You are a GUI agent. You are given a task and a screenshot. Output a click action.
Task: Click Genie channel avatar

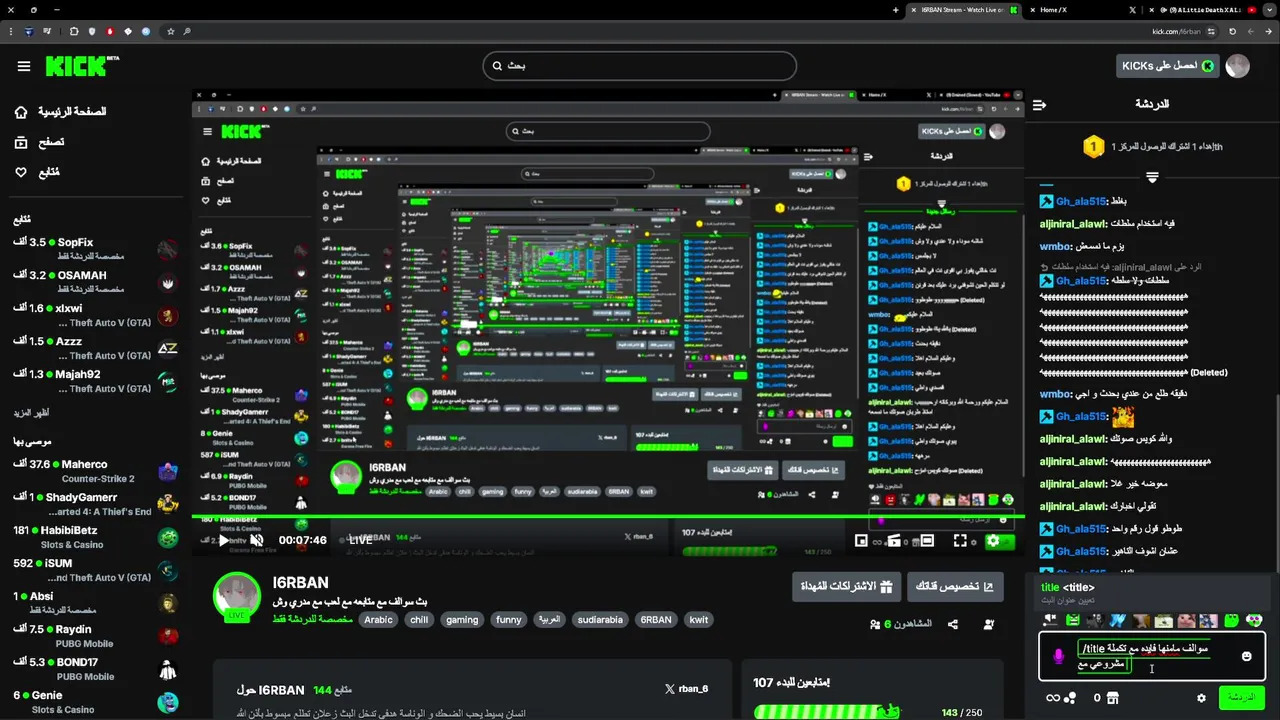click(x=168, y=702)
